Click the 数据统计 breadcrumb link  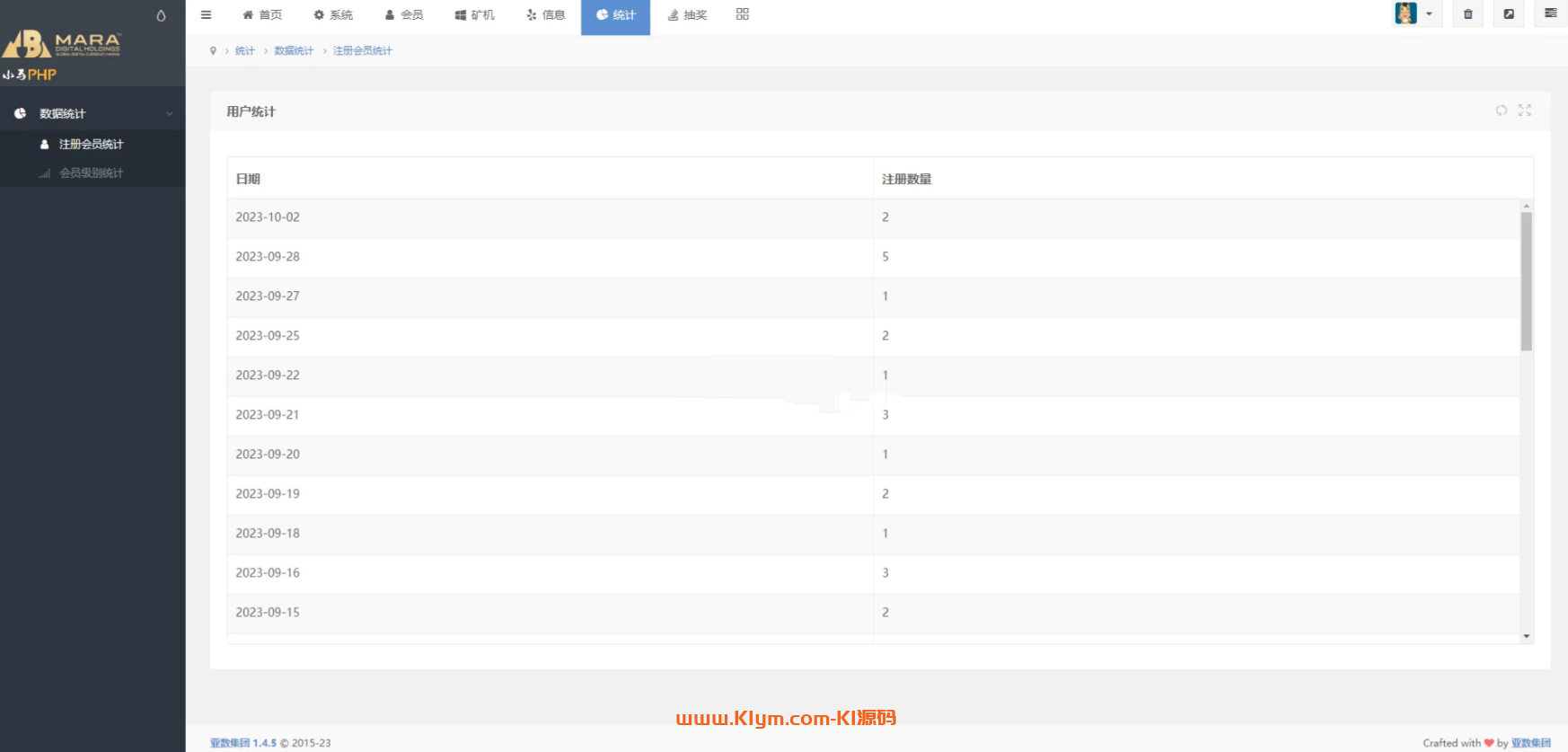click(x=294, y=51)
